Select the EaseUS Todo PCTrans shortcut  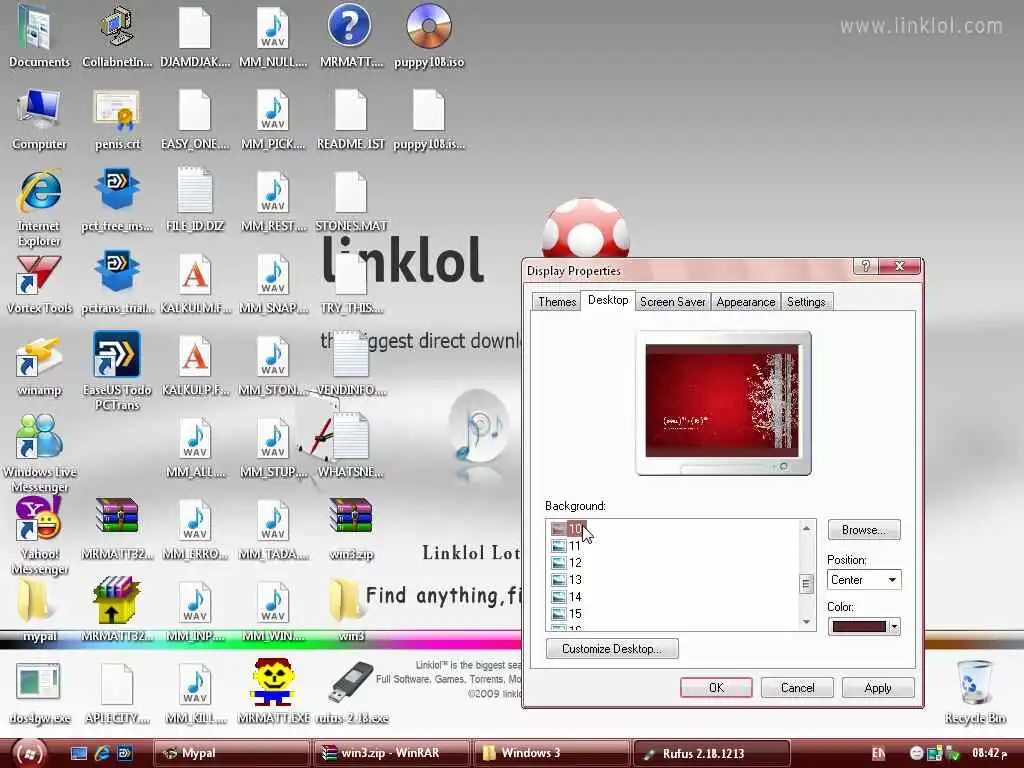point(117,370)
